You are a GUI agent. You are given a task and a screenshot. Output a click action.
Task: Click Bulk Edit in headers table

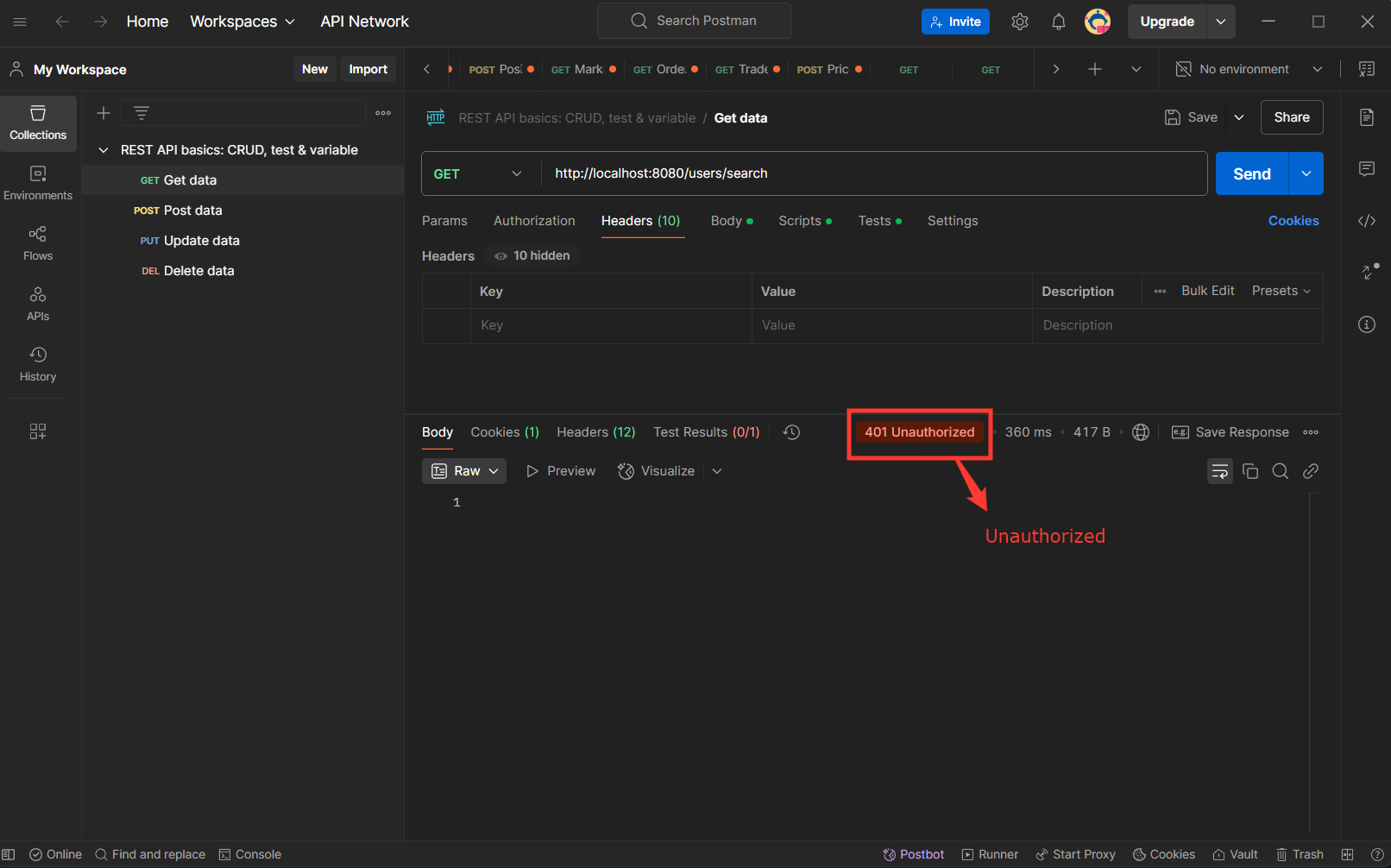coord(1207,291)
